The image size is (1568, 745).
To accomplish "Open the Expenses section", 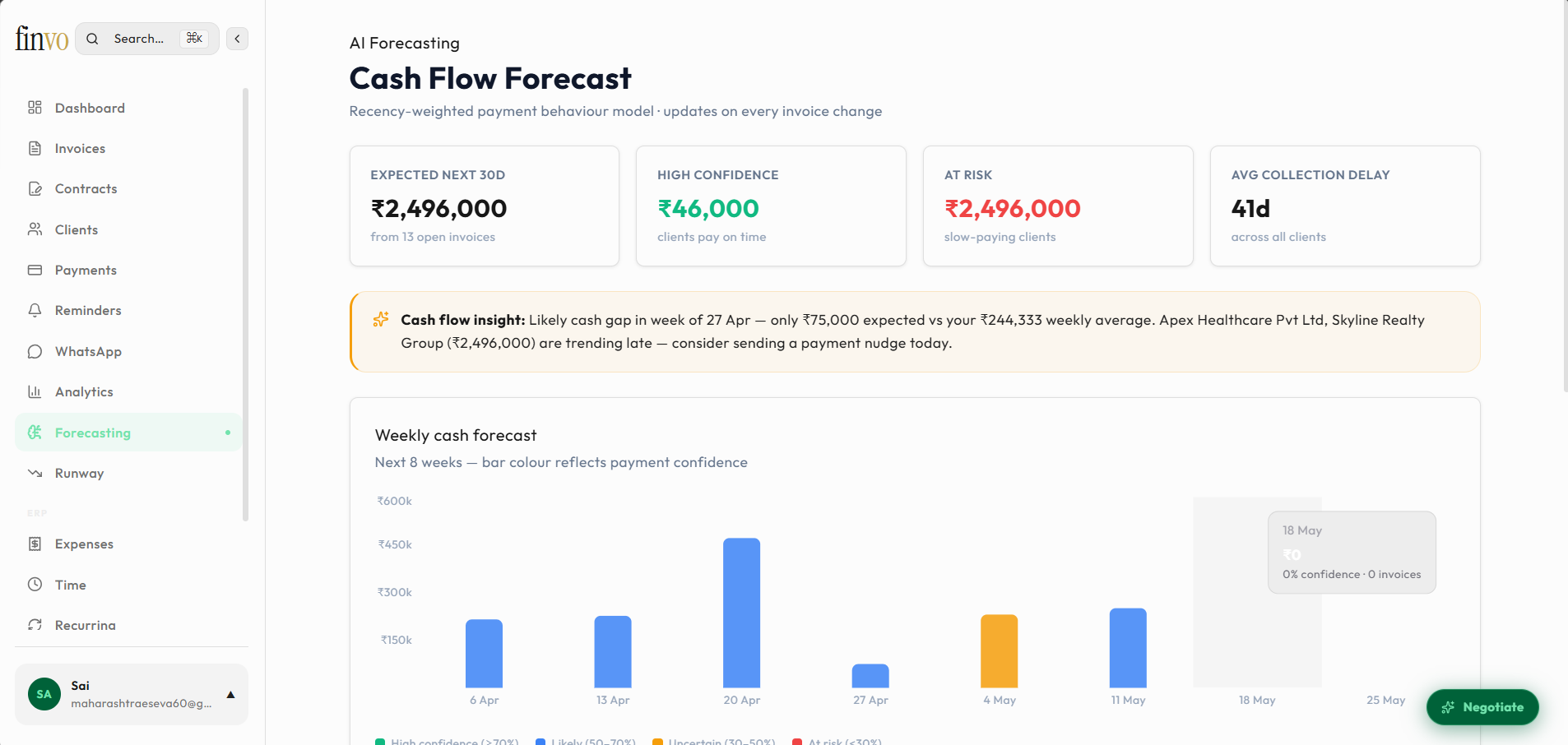I will tap(84, 544).
